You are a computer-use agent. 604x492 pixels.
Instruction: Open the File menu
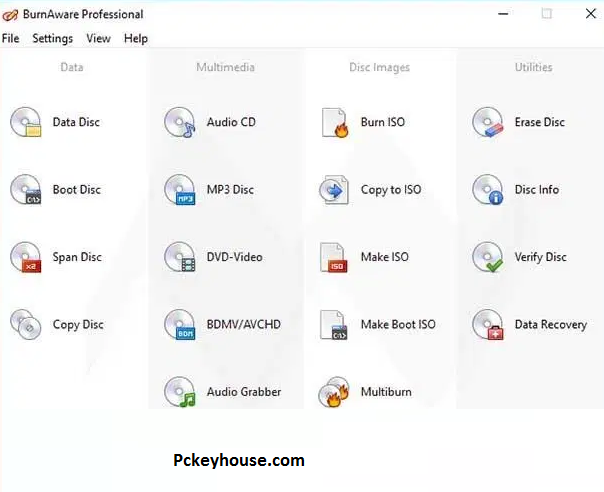click(10, 39)
